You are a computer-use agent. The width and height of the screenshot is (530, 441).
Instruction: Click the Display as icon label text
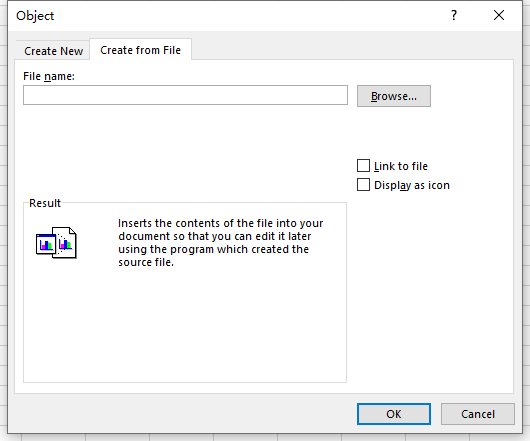pos(412,185)
